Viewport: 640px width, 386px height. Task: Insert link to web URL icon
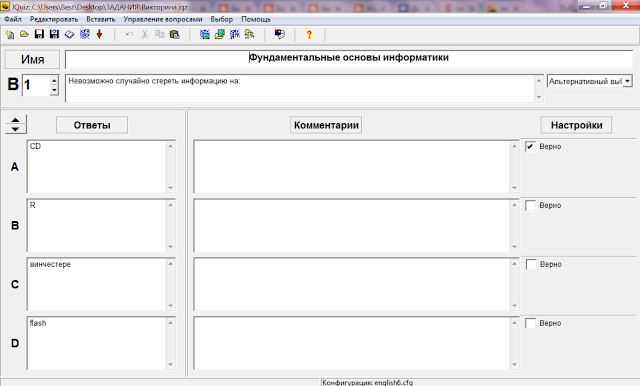point(235,35)
